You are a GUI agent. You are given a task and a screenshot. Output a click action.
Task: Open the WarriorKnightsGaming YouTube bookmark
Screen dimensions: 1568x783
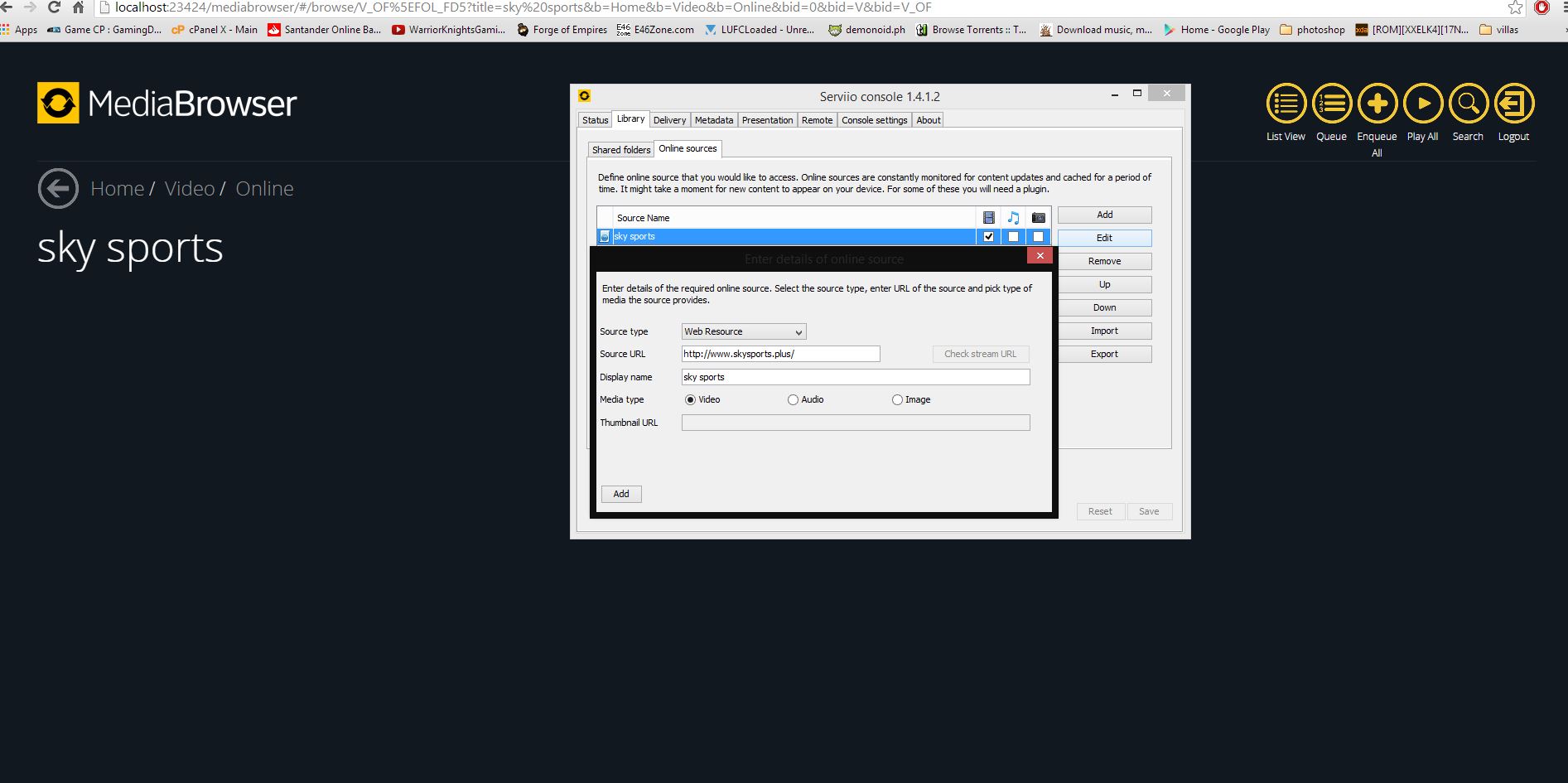[x=448, y=30]
